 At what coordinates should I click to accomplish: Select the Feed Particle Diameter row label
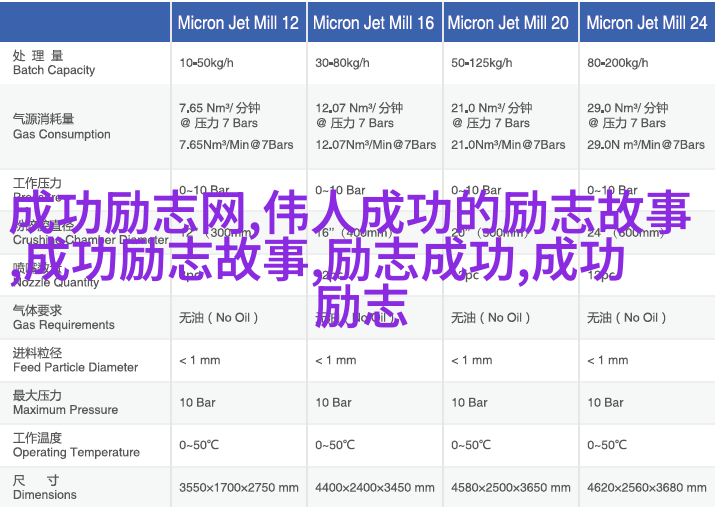[76, 360]
